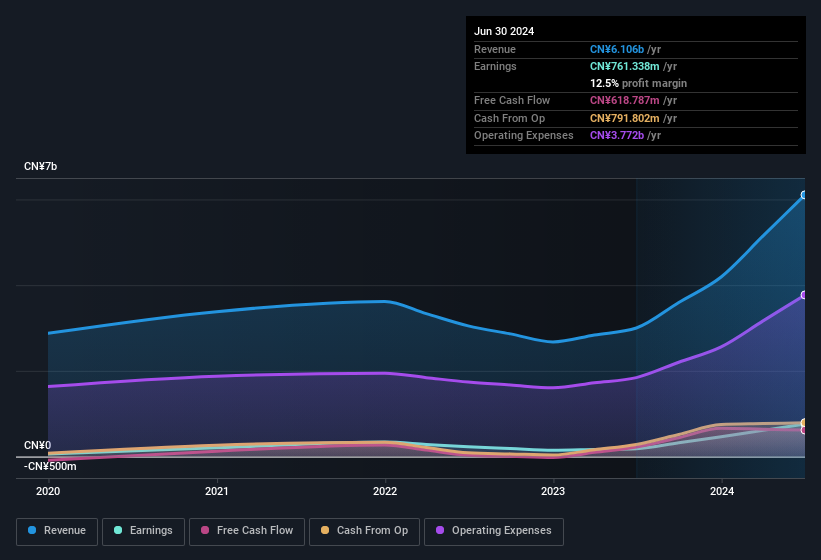Viewport: 821px width, 560px height.
Task: Click the CN¥0 y-axis label
Action: [x=37, y=445]
